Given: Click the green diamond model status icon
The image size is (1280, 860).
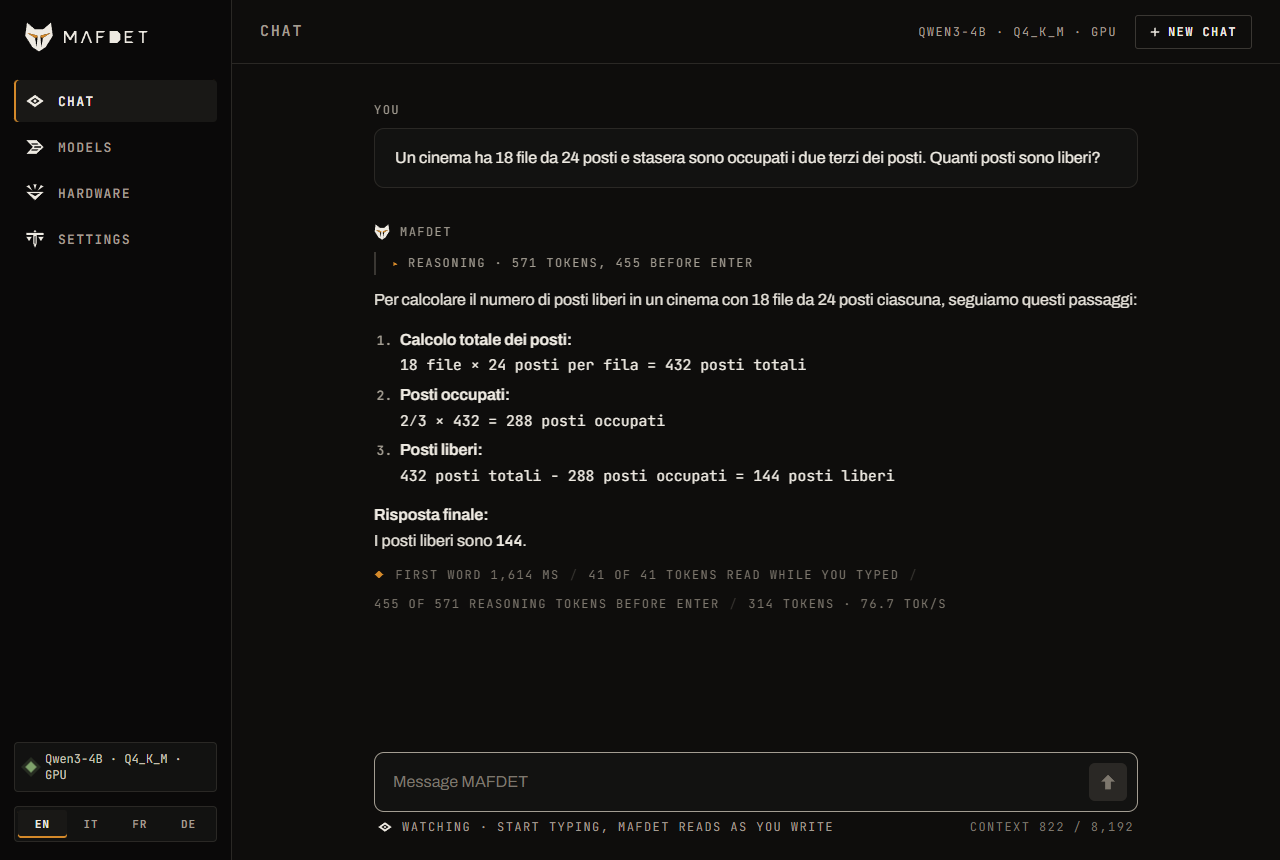Looking at the screenshot, I should [31, 767].
